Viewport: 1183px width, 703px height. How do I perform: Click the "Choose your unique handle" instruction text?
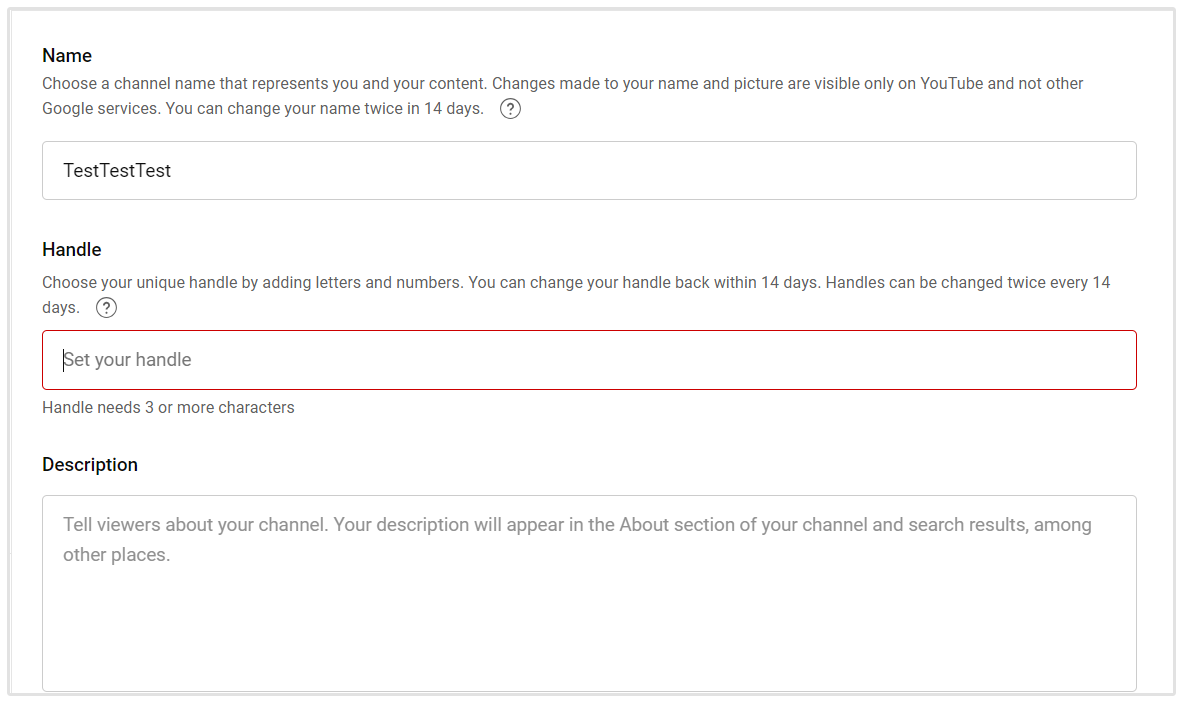click(x=252, y=283)
